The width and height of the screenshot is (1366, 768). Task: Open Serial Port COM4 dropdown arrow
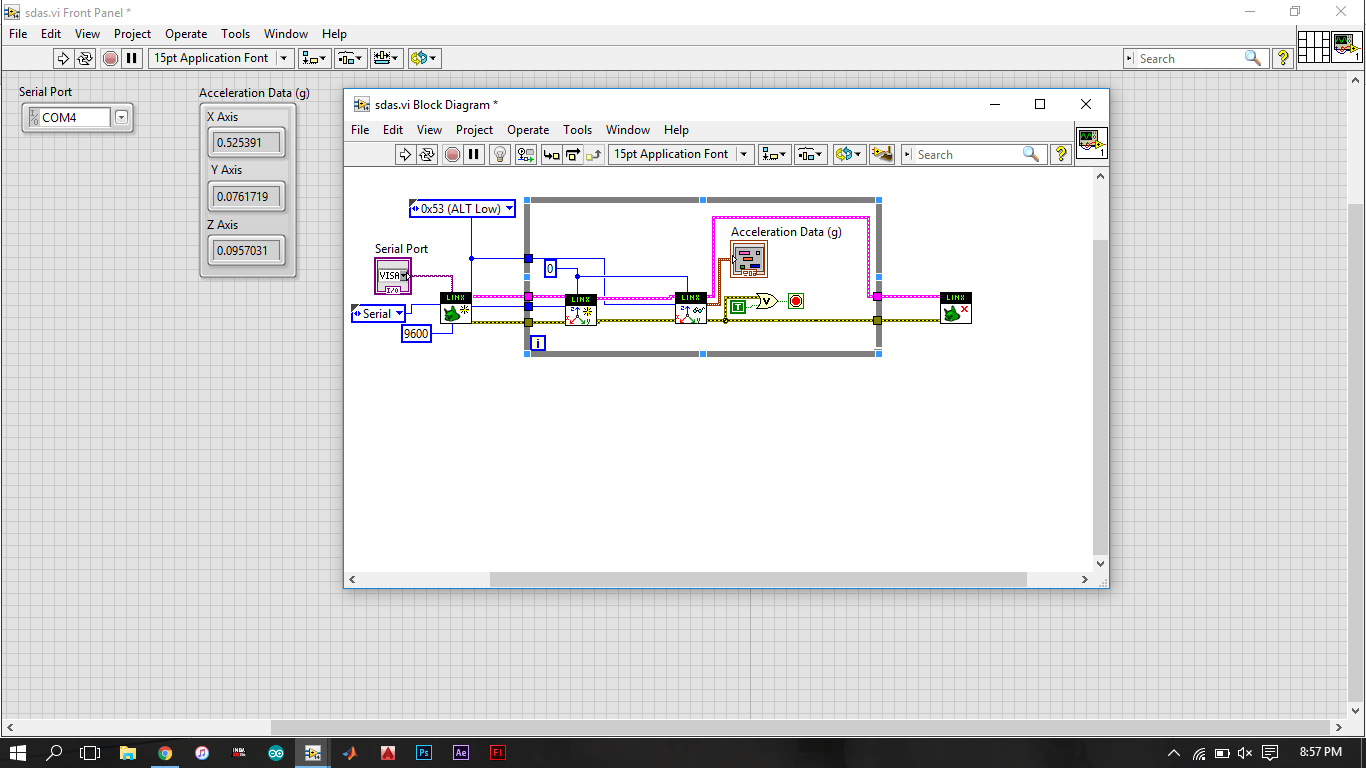[121, 117]
